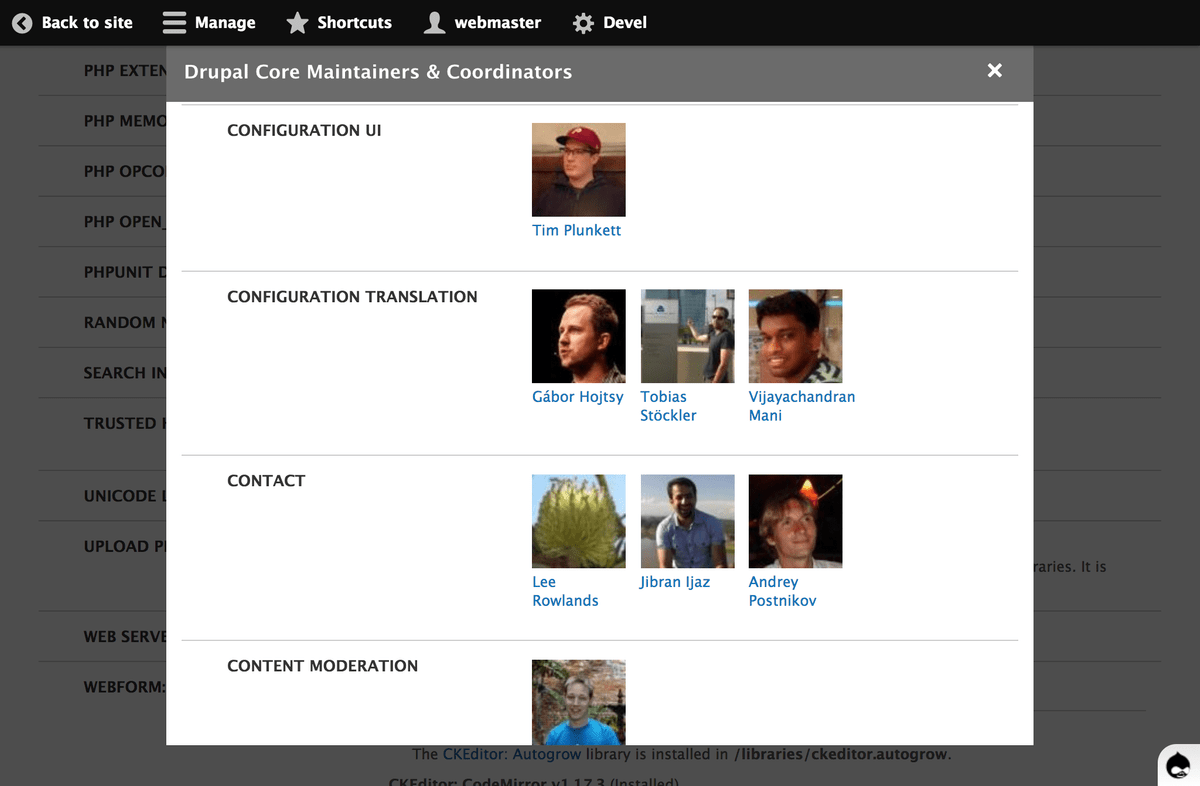Open Andrey Postnikov's profile link
1200x786 pixels.
pos(783,591)
